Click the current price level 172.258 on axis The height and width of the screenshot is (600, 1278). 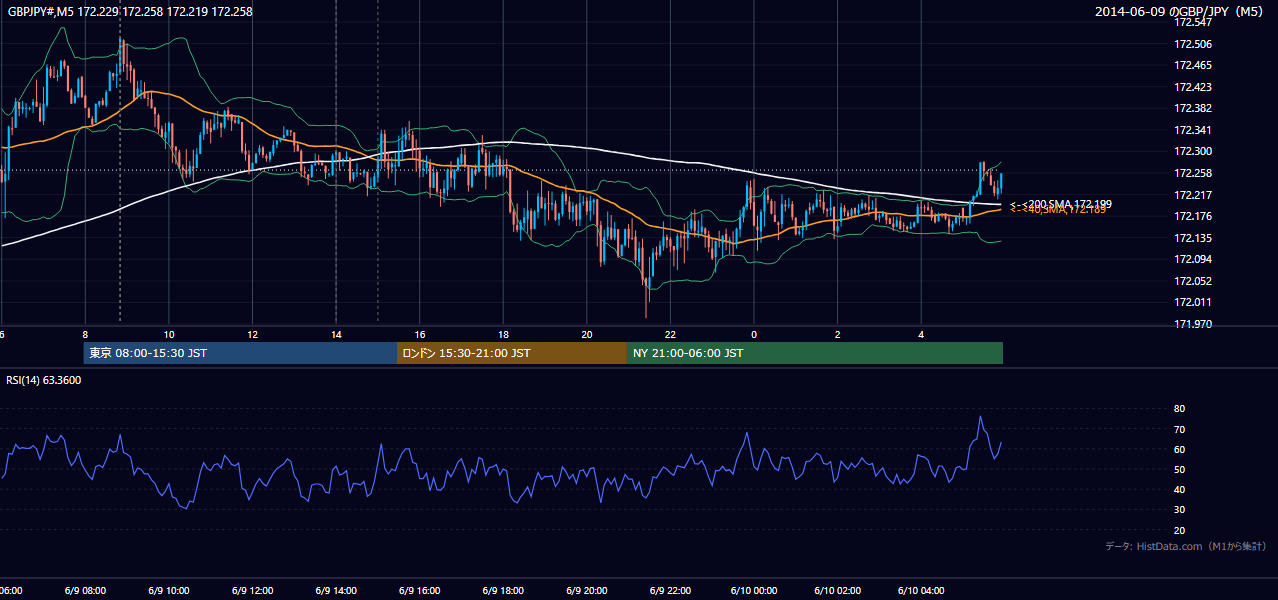[1192, 173]
